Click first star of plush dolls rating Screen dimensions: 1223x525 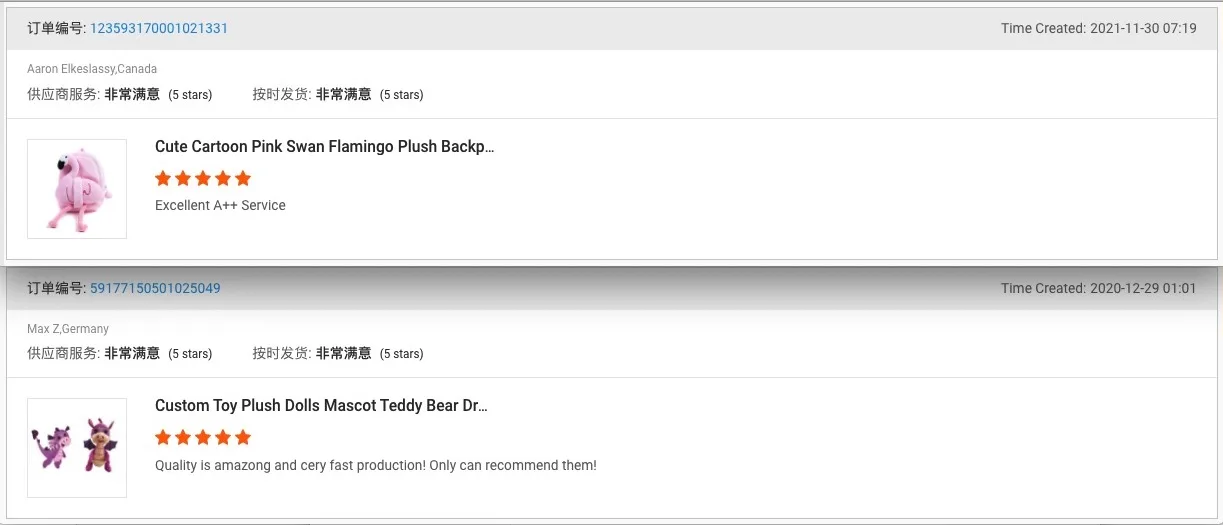point(163,438)
